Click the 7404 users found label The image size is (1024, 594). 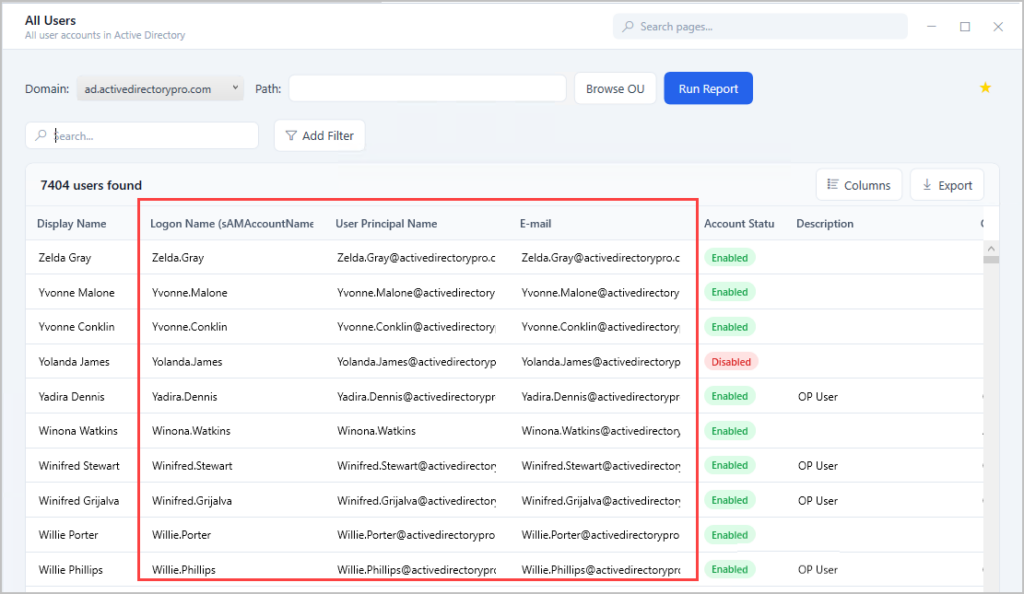tap(91, 185)
